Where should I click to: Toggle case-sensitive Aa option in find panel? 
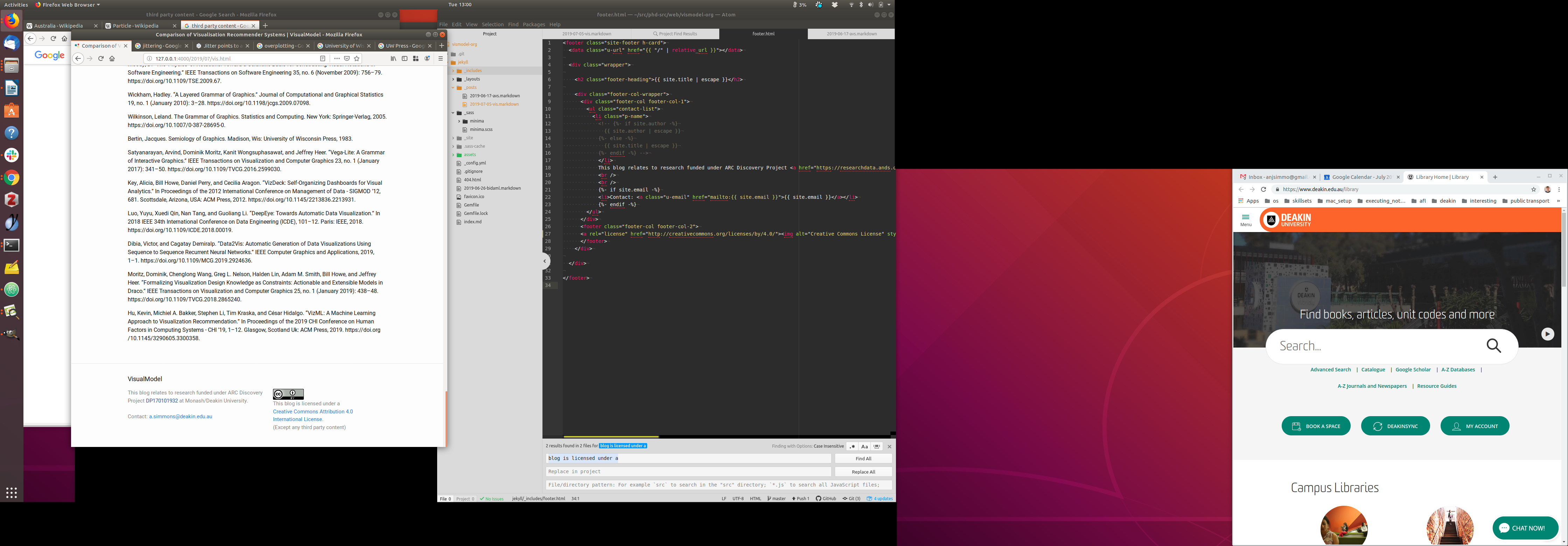[x=864, y=446]
